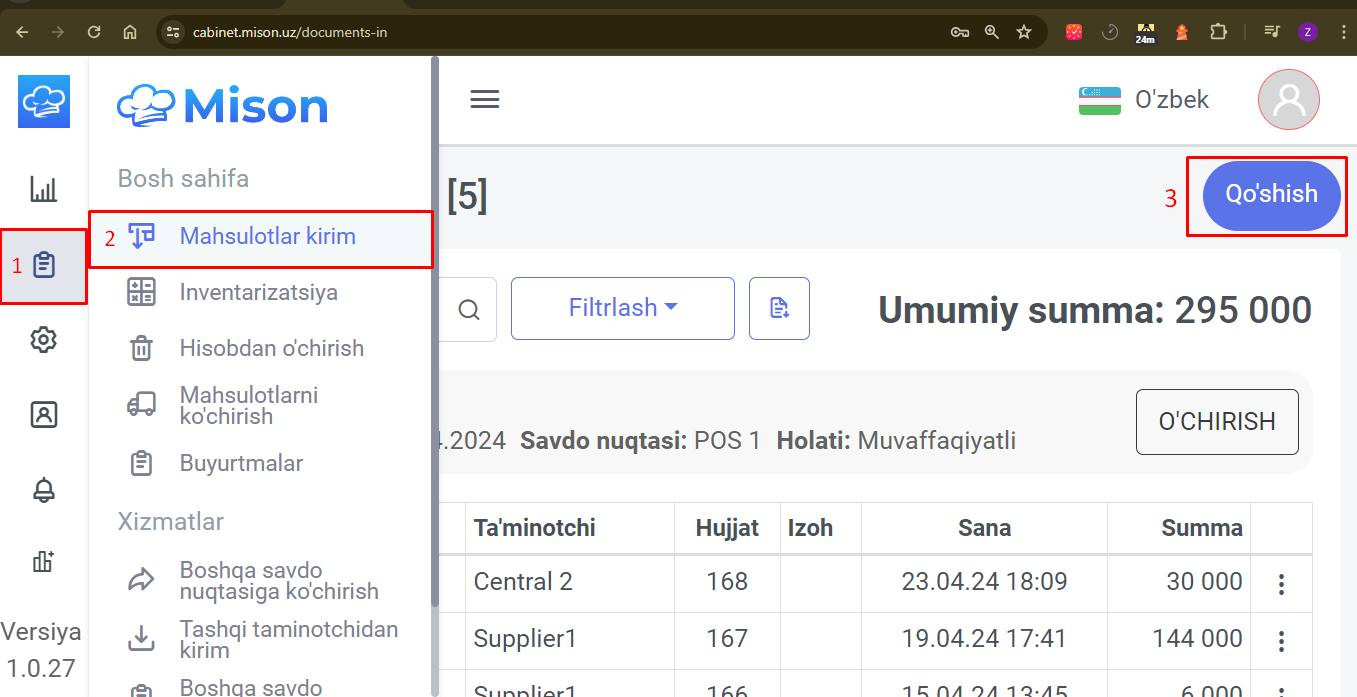Screen dimensions: 1357x697
Task: Open Tashqi taminotchidan kirim service
Action: point(289,640)
